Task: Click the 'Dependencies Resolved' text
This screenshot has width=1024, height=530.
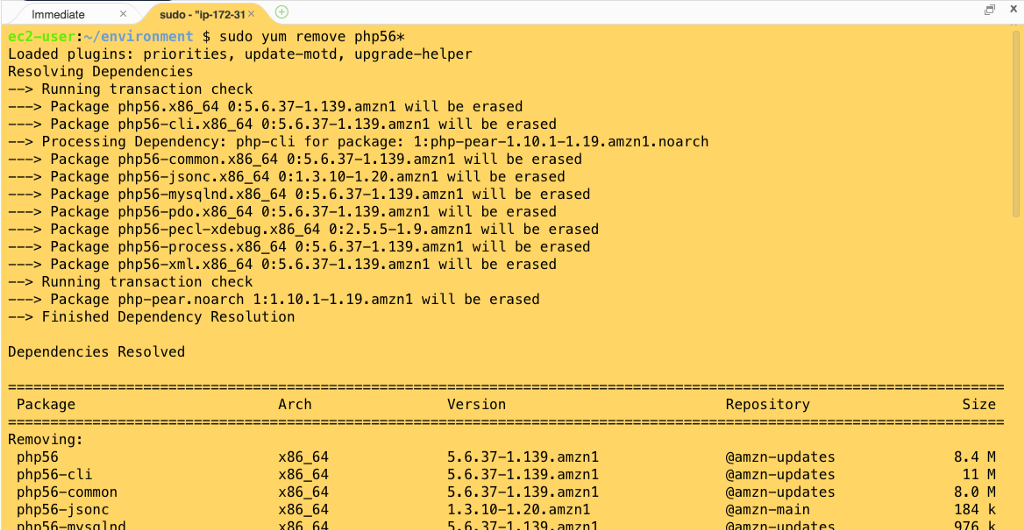Action: click(96, 352)
